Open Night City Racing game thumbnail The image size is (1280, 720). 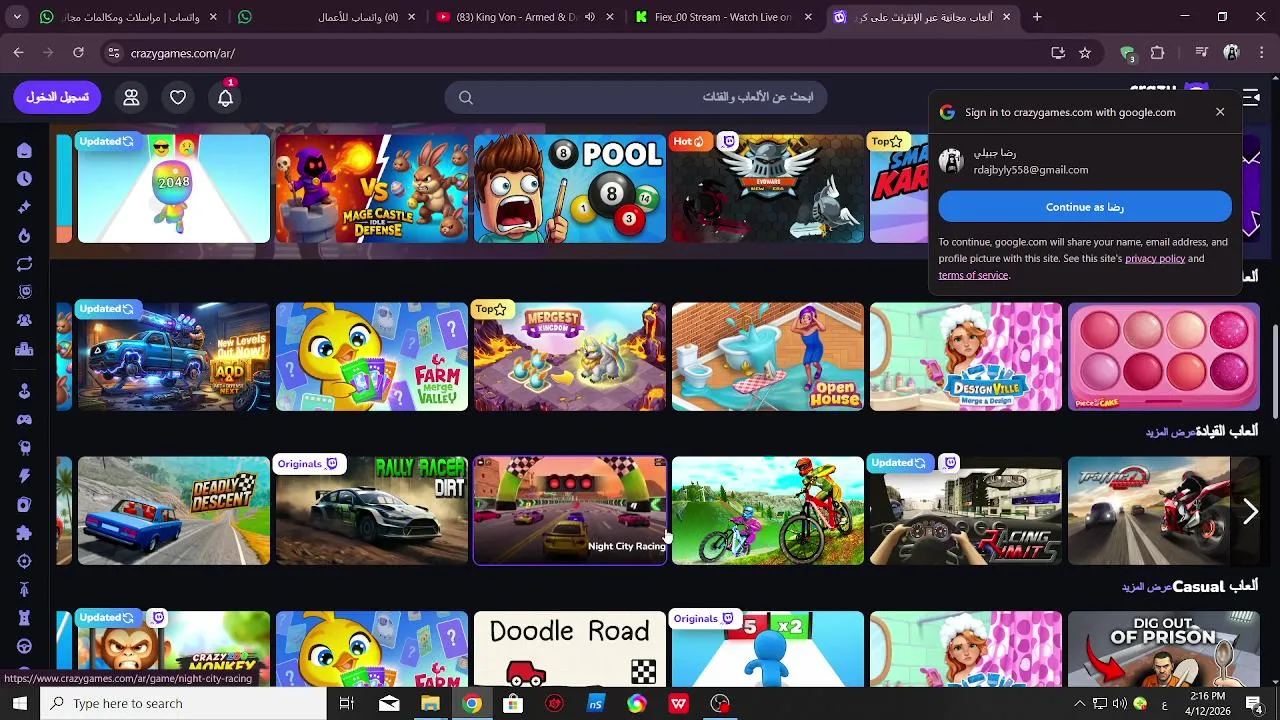(x=570, y=511)
